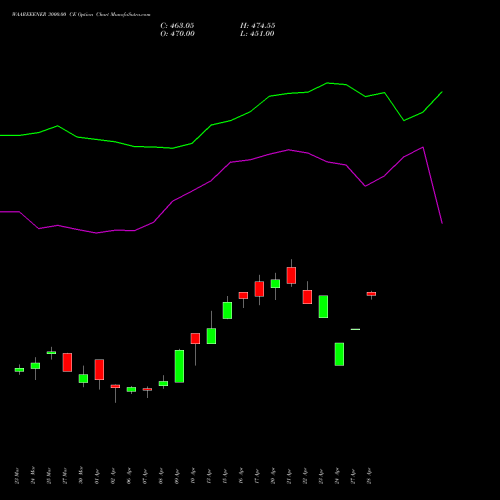The width and height of the screenshot is (500, 500).
Task: Click the red candle for 27 Mar
Action: (x=67, y=362)
